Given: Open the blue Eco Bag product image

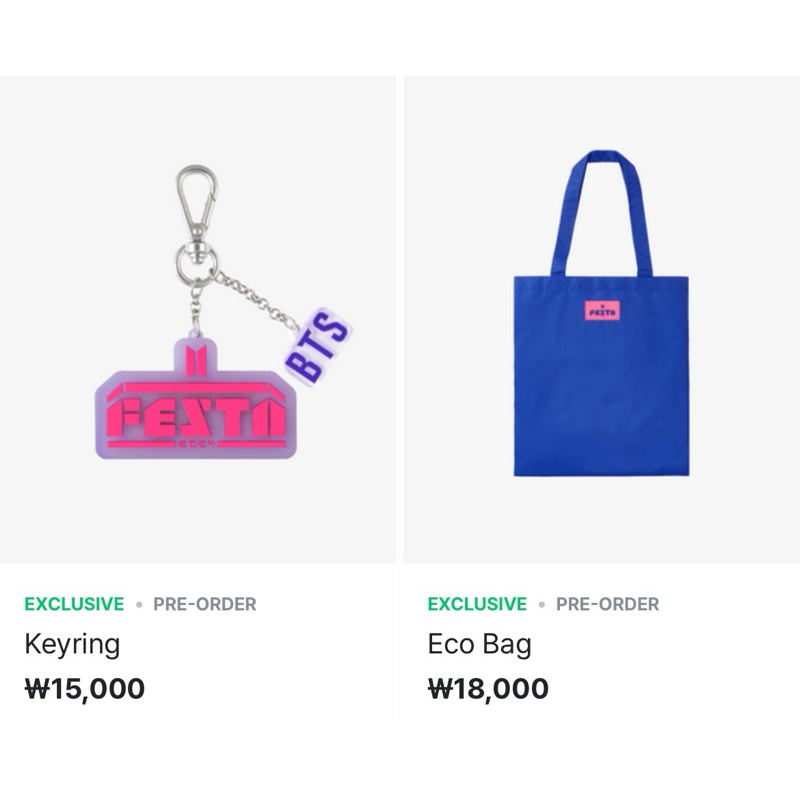Looking at the screenshot, I should pos(602,319).
